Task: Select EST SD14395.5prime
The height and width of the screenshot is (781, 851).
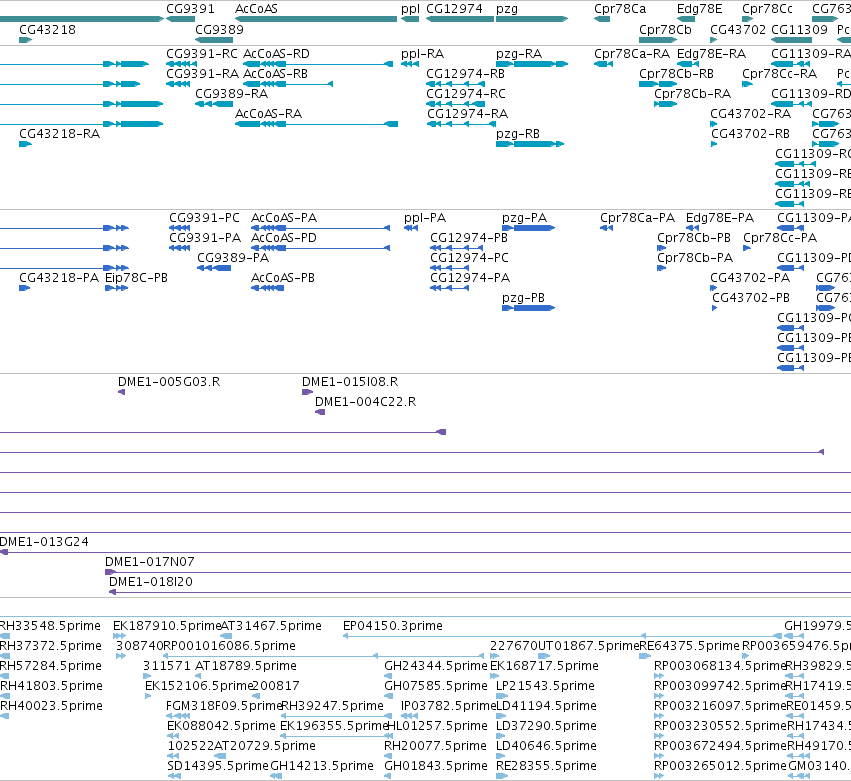Action: tap(218, 766)
